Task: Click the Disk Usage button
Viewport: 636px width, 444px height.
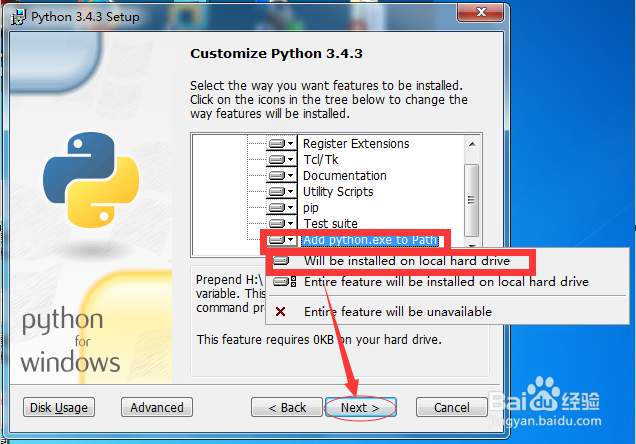Action: coord(59,407)
